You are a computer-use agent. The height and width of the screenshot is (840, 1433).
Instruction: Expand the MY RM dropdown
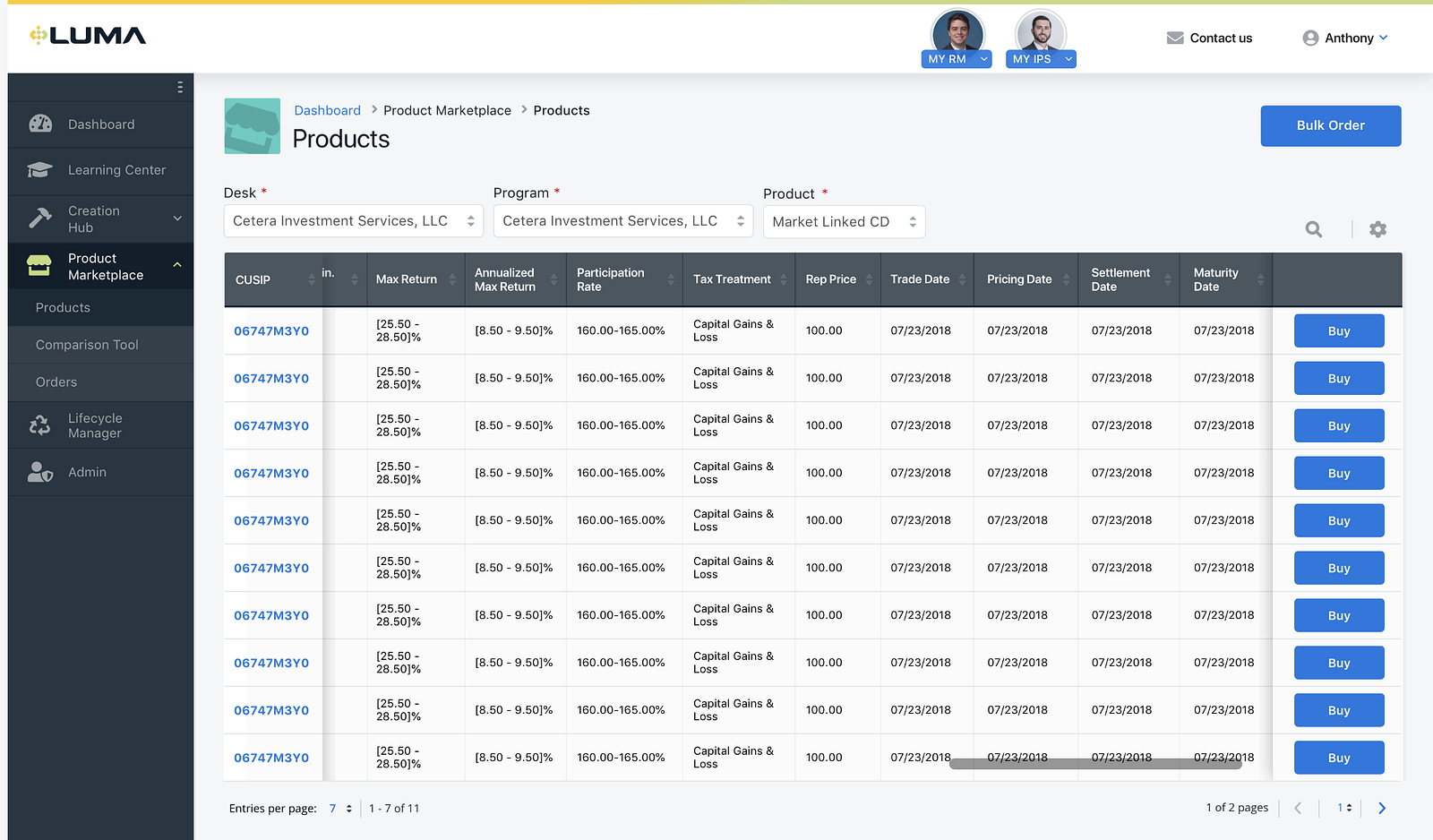(983, 59)
